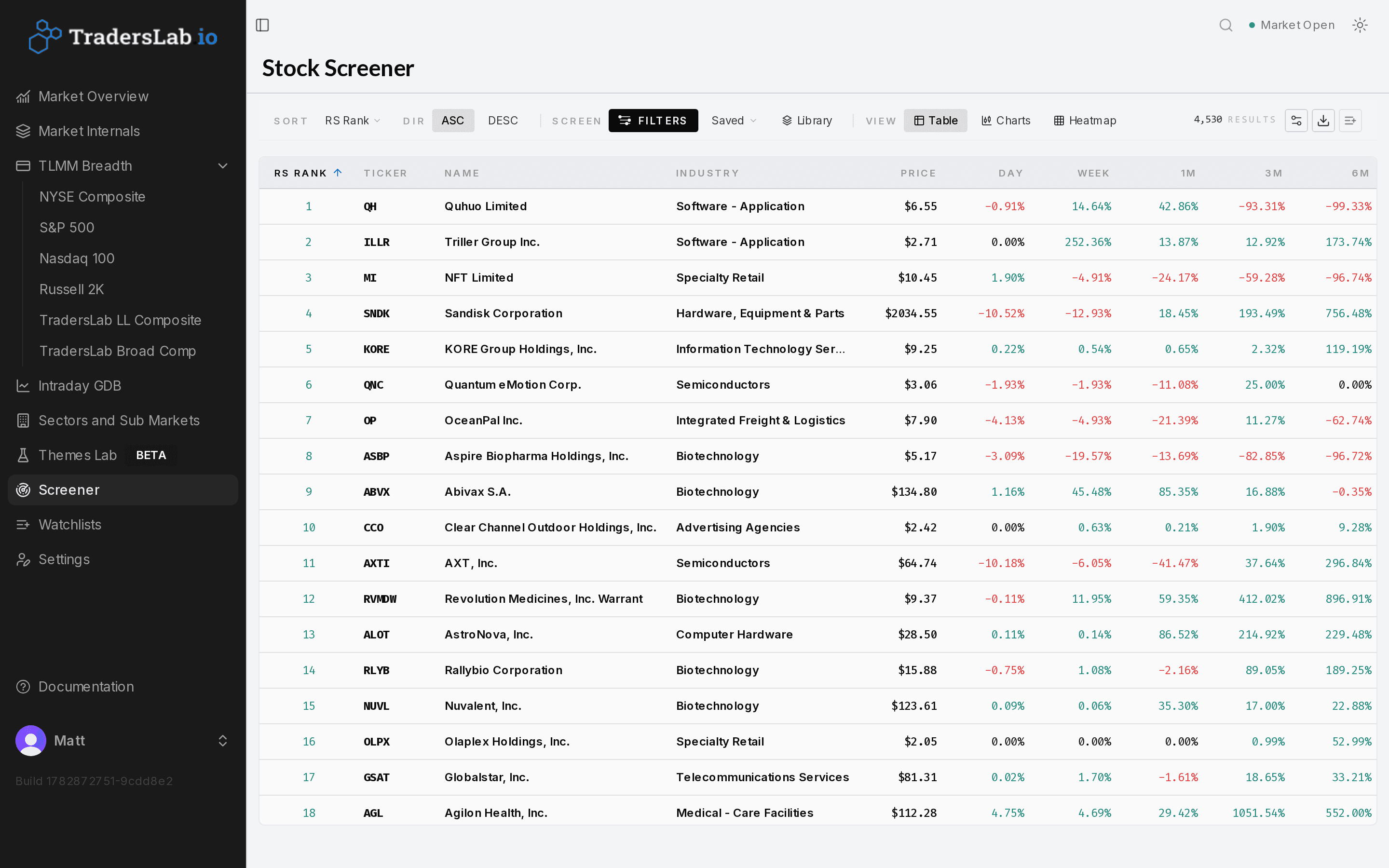Open the screen Library
Screen dimensions: 1389x868
806,121
